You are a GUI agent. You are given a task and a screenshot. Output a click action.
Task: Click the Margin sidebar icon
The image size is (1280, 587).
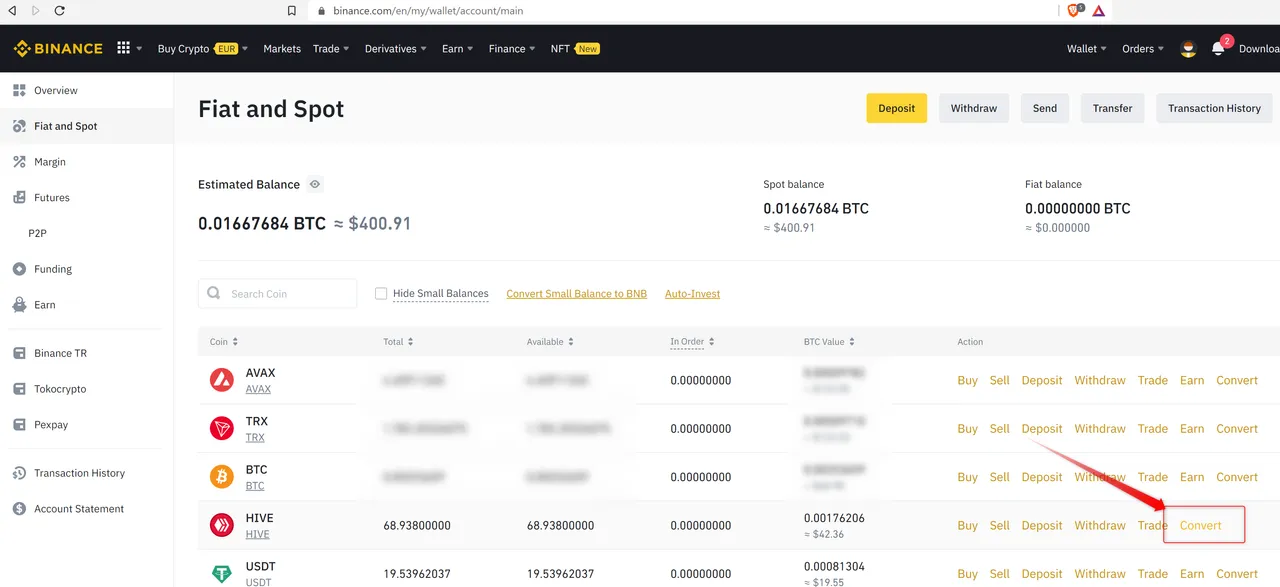click(x=19, y=161)
